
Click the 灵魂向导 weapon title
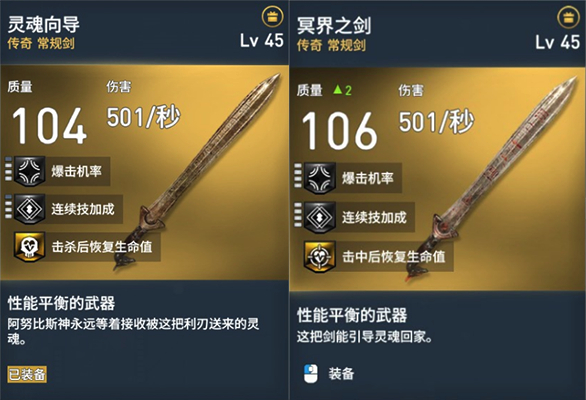click(44, 25)
